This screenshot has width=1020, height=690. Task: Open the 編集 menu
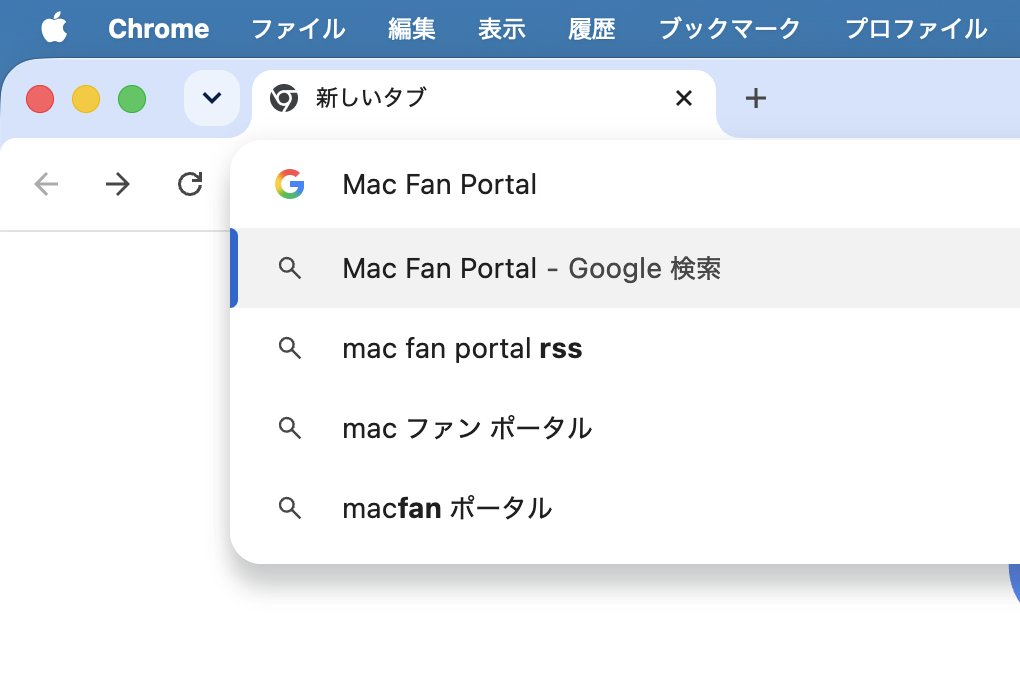(x=412, y=29)
